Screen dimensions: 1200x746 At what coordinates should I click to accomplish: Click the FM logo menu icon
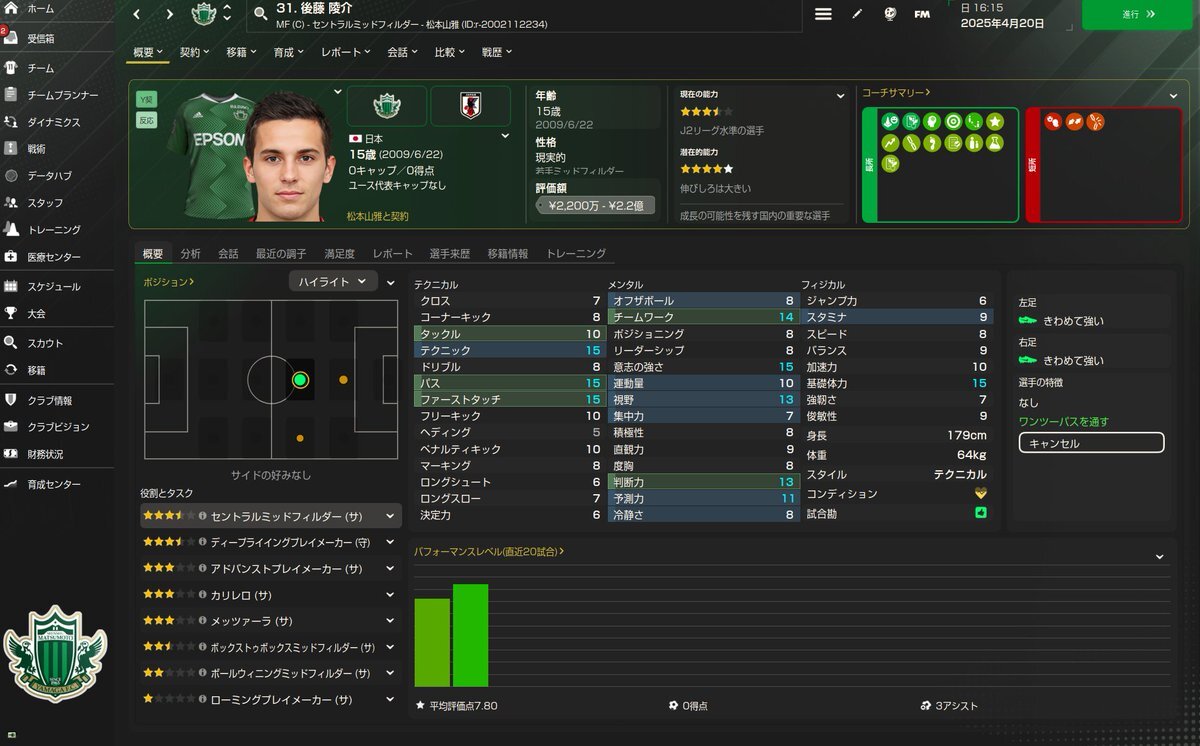point(922,14)
